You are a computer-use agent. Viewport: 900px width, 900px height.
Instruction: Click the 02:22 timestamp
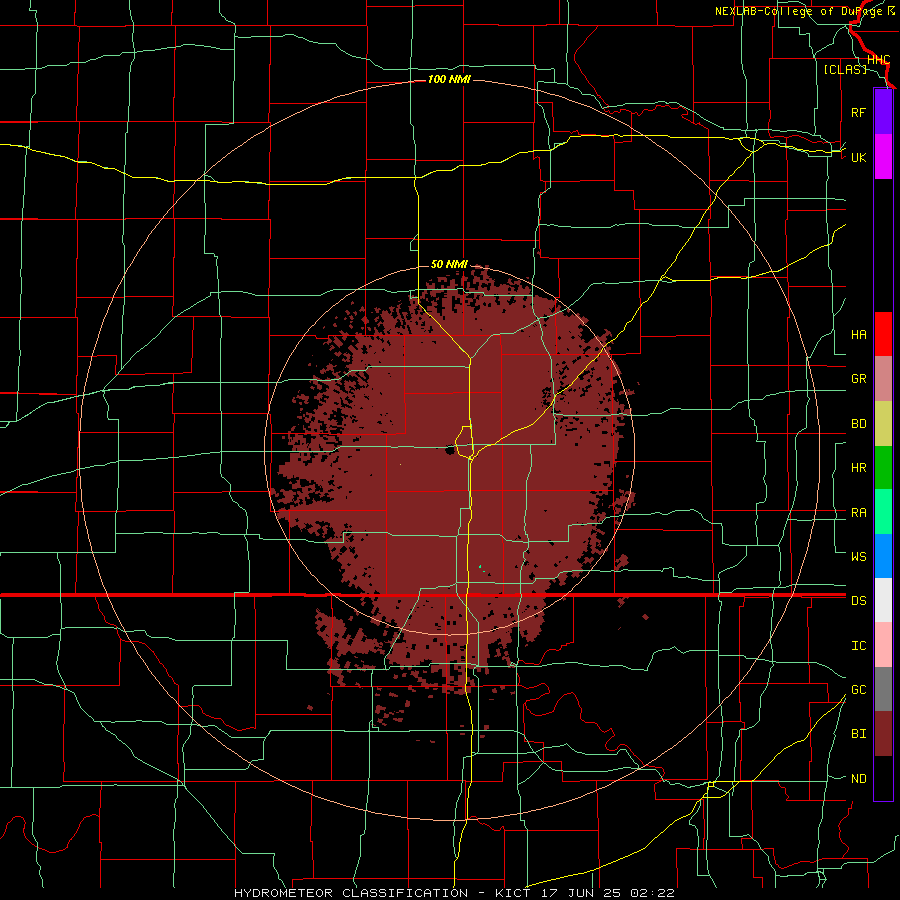652,893
